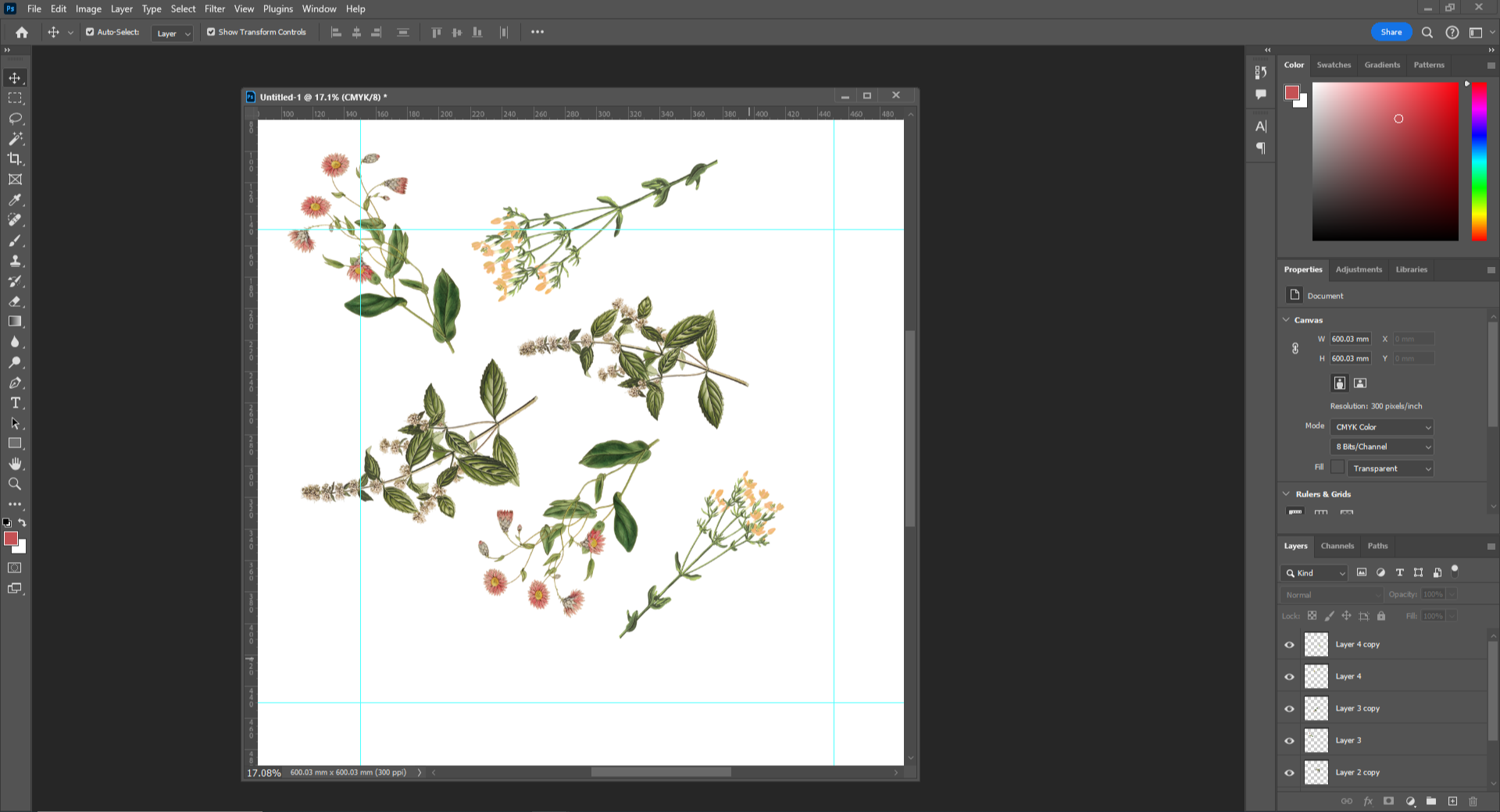Open the Kind layer filter dropdown
Image resolution: width=1500 pixels, height=812 pixels.
click(x=1314, y=573)
